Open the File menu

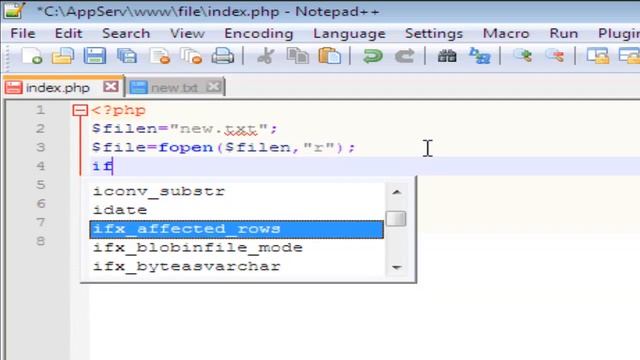[23, 33]
